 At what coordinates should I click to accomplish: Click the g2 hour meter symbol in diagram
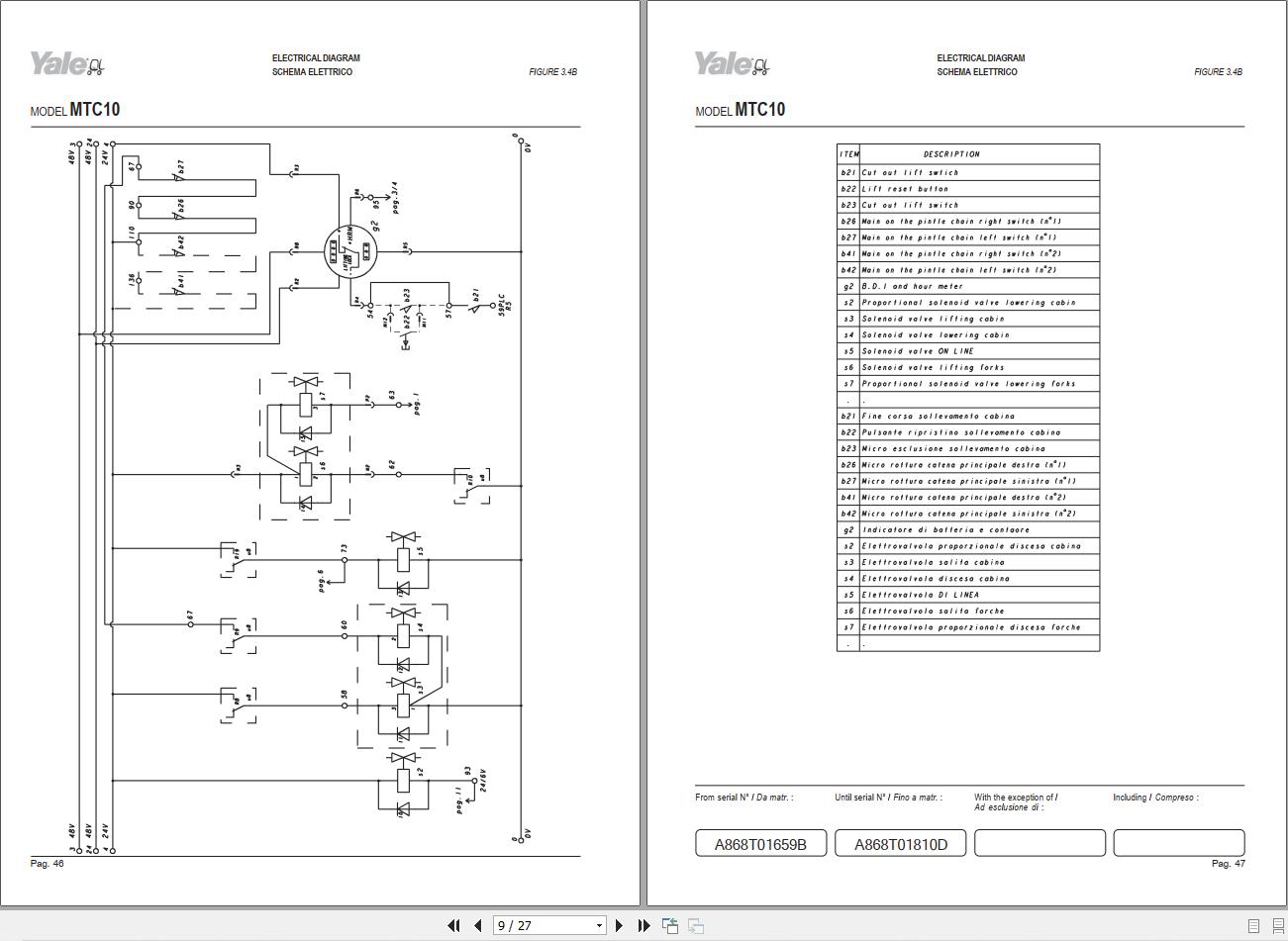[349, 252]
